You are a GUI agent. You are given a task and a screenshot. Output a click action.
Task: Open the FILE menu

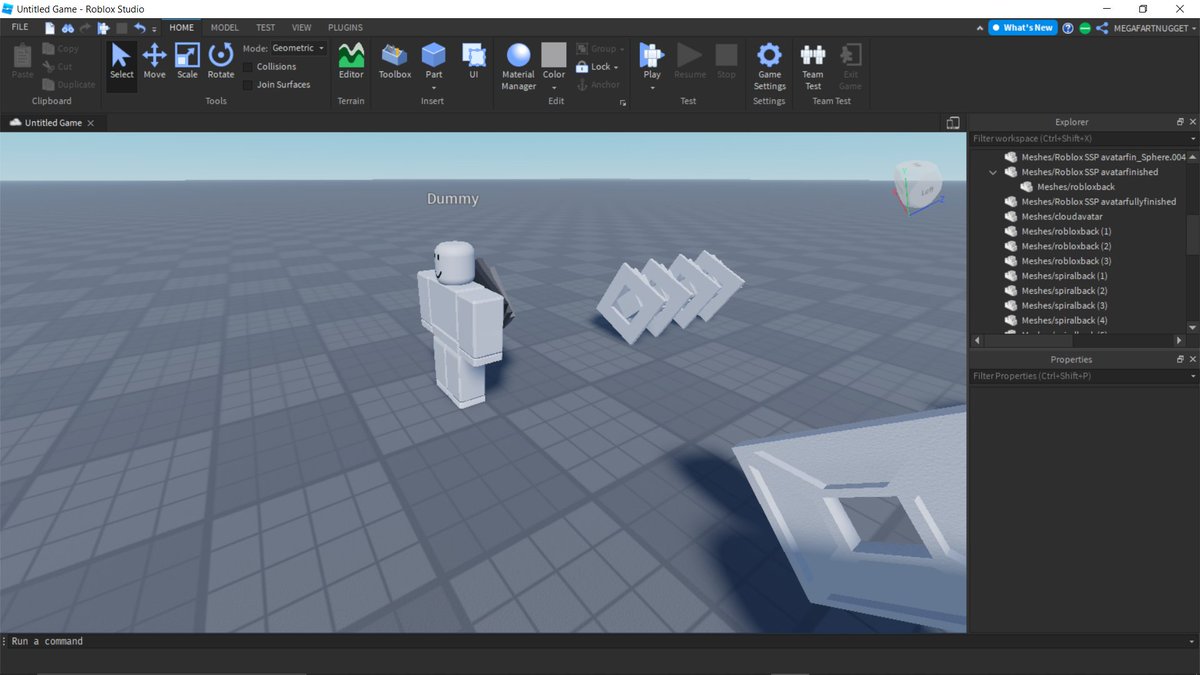coord(20,28)
